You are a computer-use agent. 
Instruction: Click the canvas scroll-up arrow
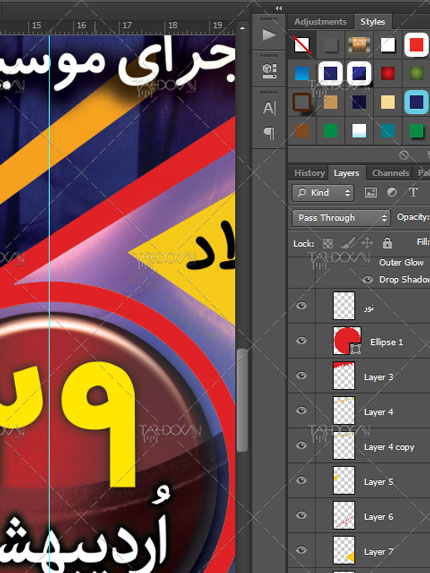242,28
